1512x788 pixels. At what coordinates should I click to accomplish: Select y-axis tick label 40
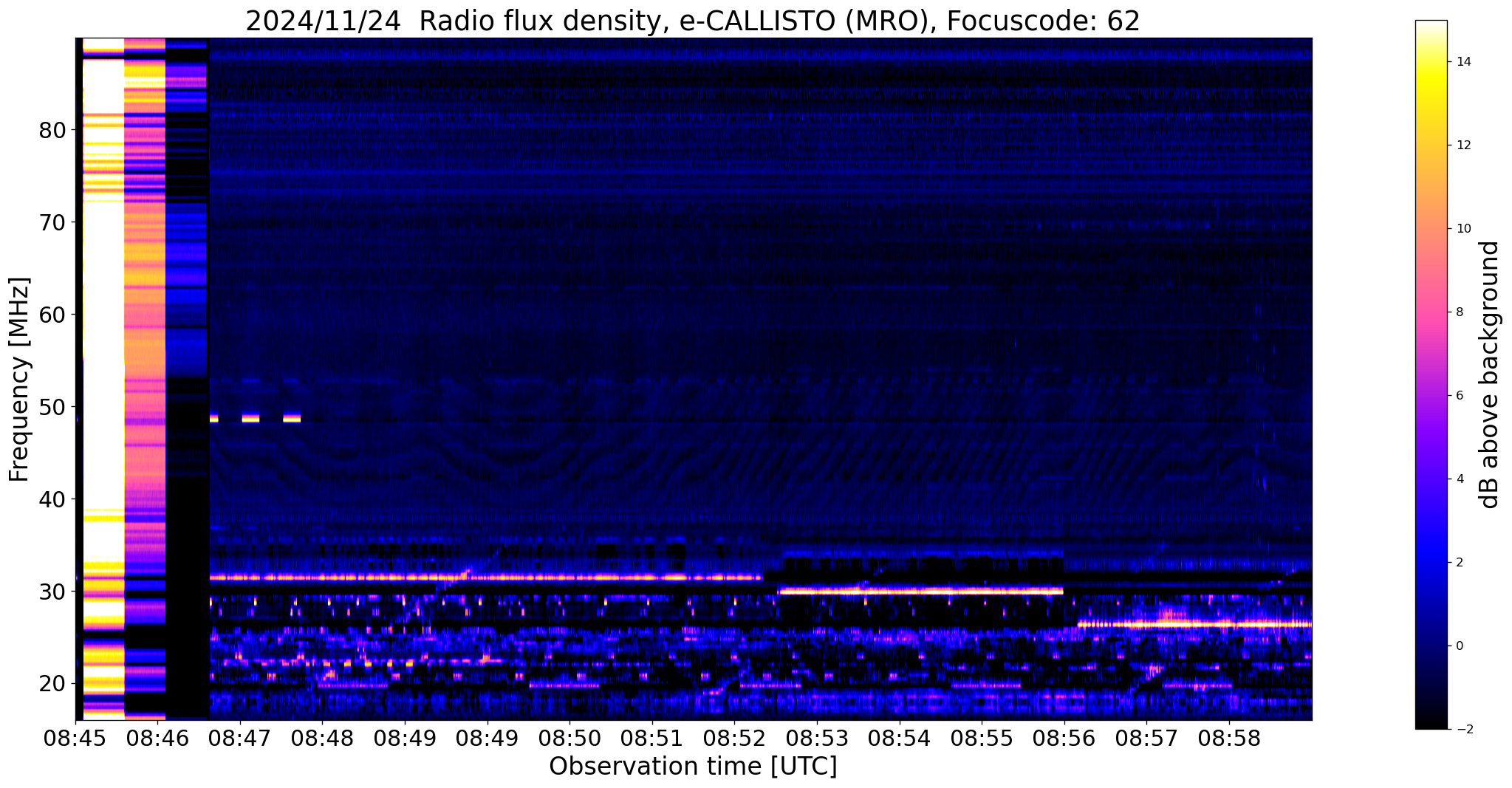click(x=53, y=499)
